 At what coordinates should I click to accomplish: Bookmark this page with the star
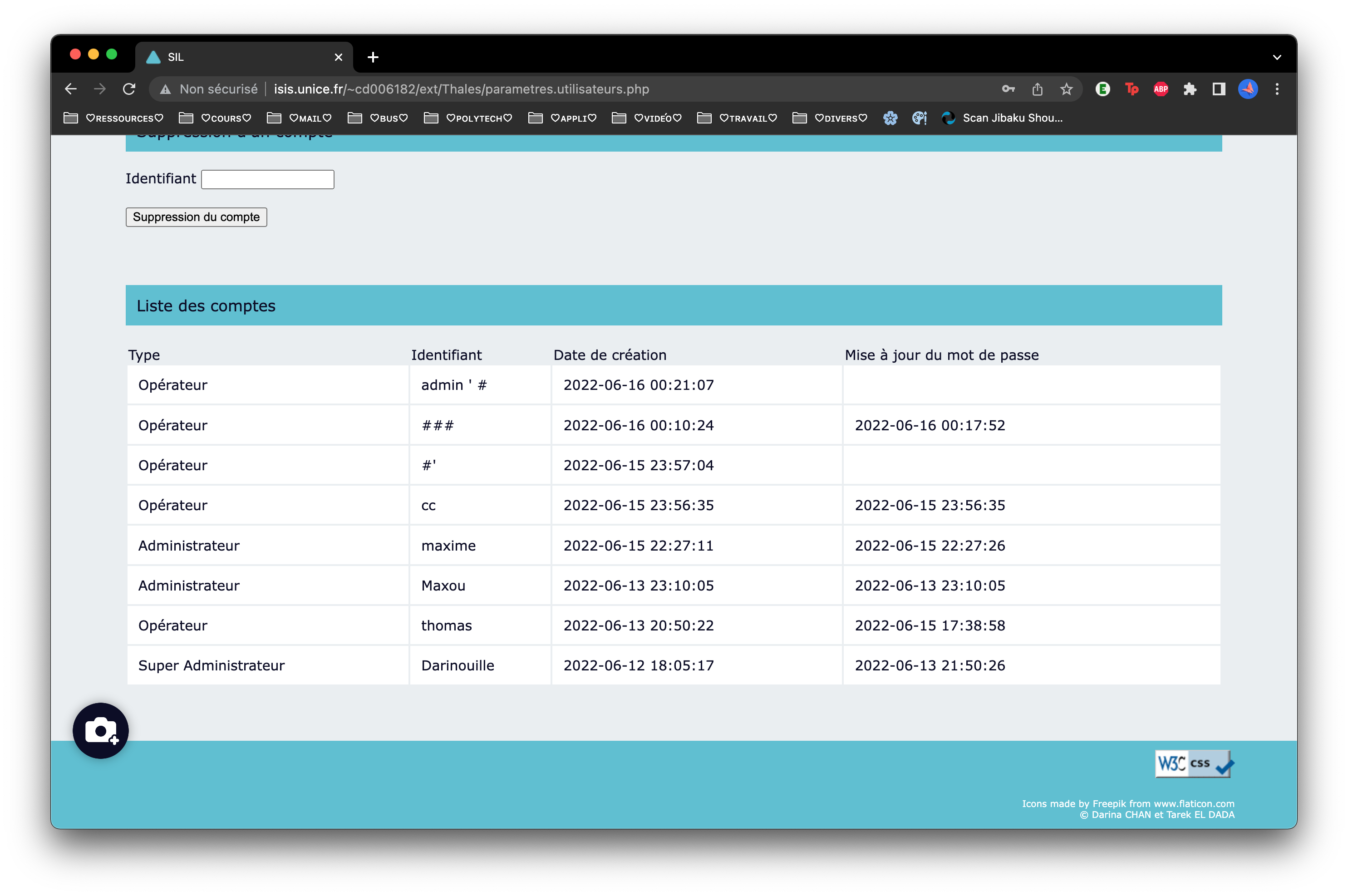[1067, 89]
